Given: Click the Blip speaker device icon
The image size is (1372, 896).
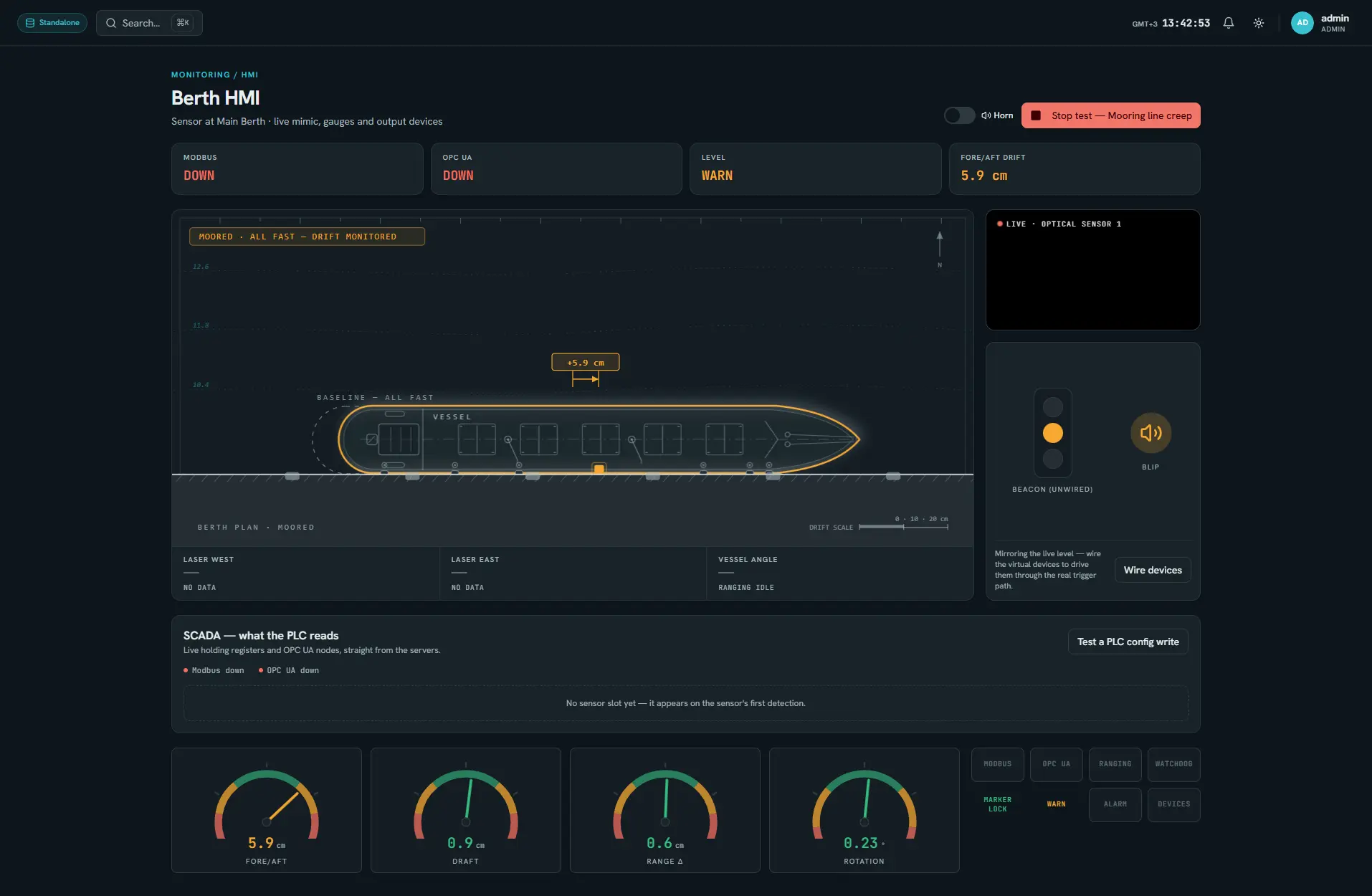Looking at the screenshot, I should (x=1151, y=433).
